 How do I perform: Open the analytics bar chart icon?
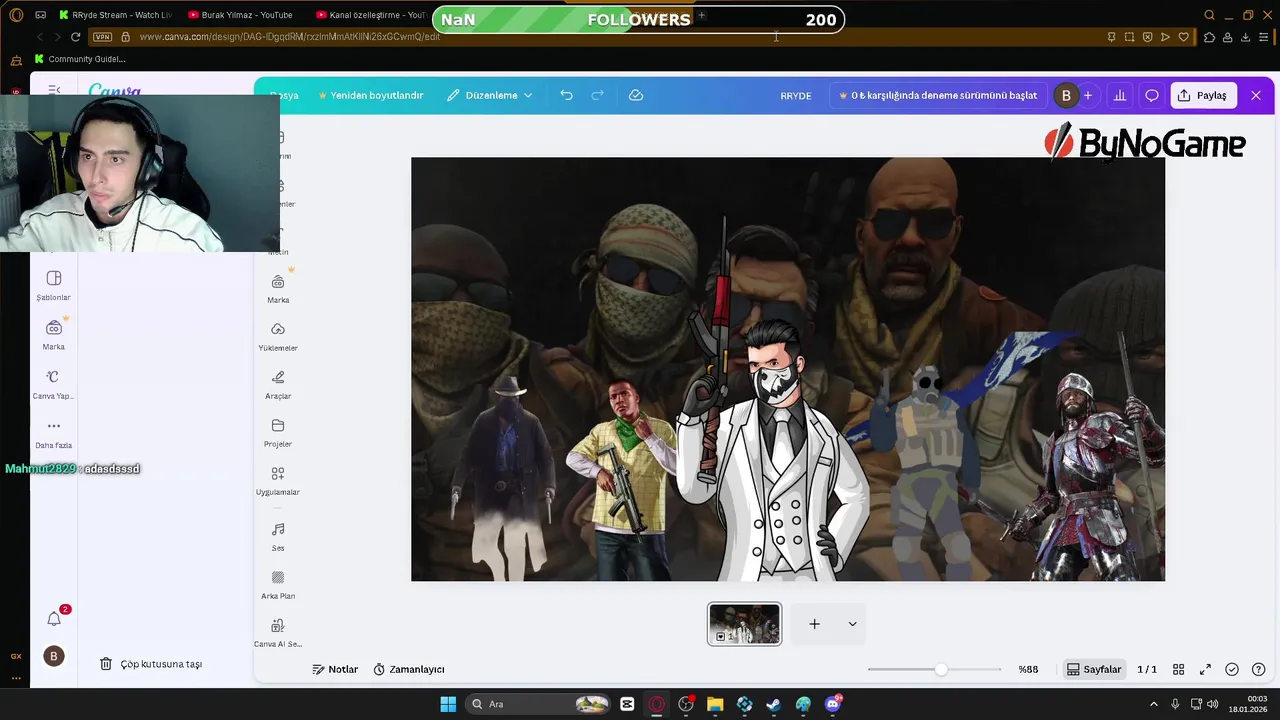(x=1120, y=95)
